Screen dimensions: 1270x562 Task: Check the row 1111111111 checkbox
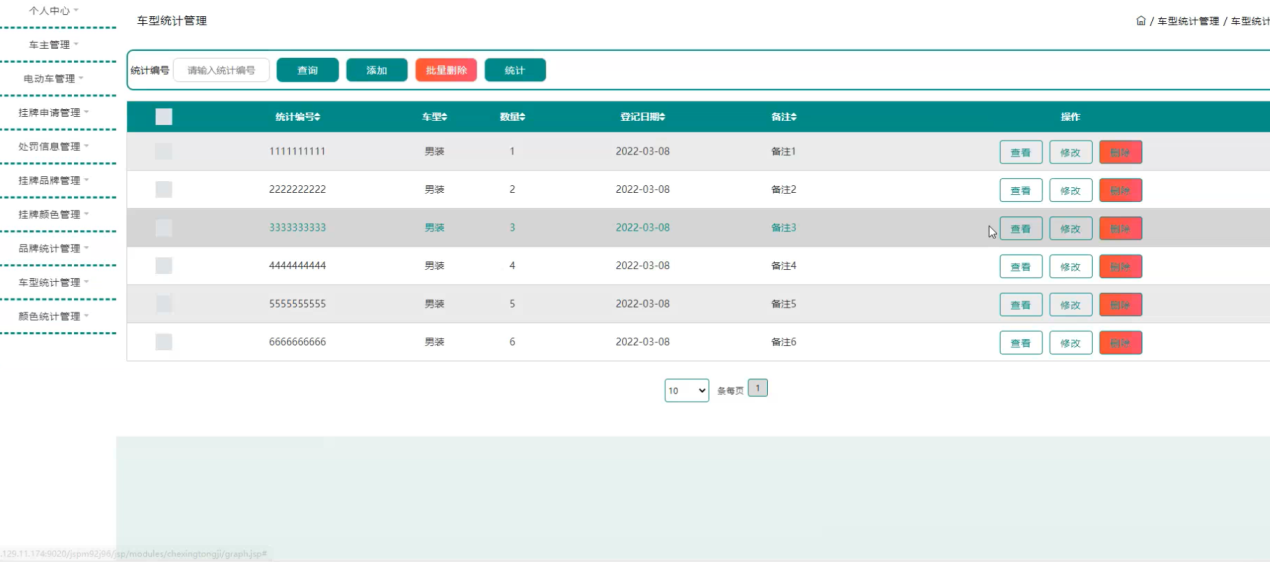point(164,151)
